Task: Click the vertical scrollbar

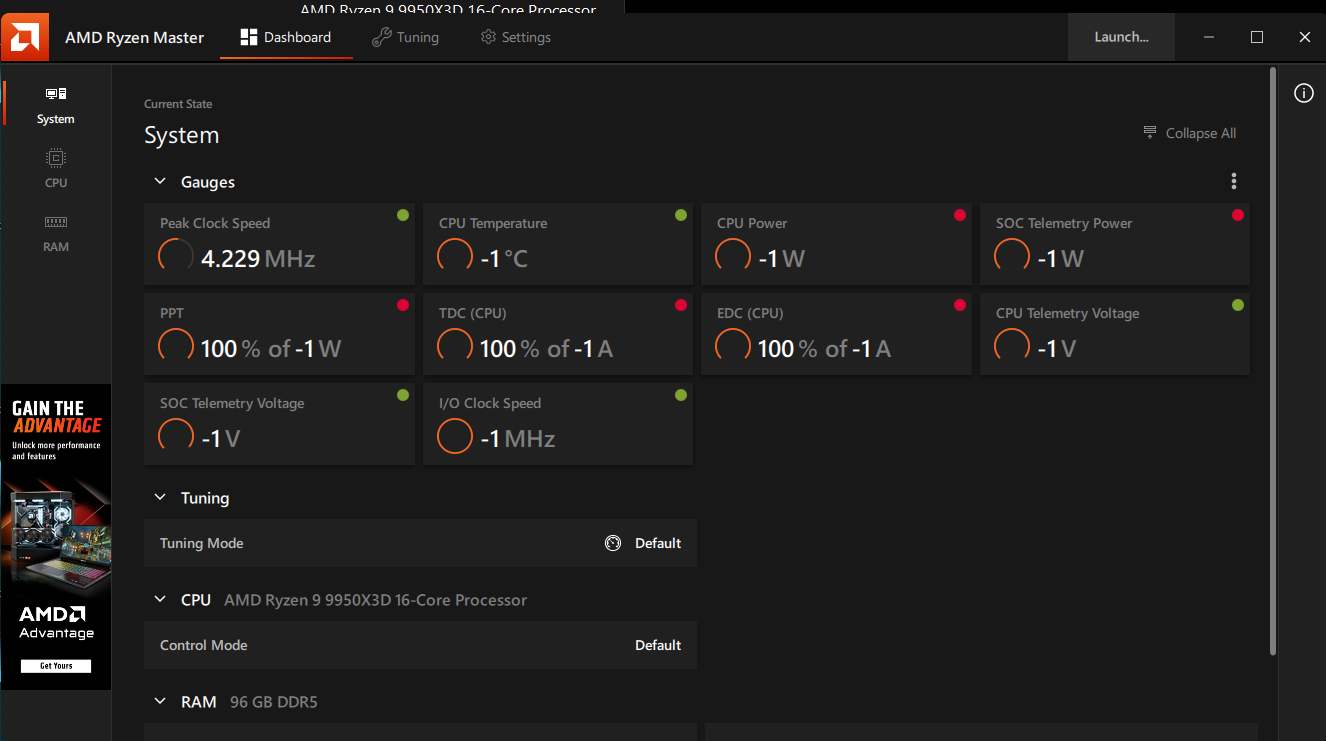Action: [1272, 361]
